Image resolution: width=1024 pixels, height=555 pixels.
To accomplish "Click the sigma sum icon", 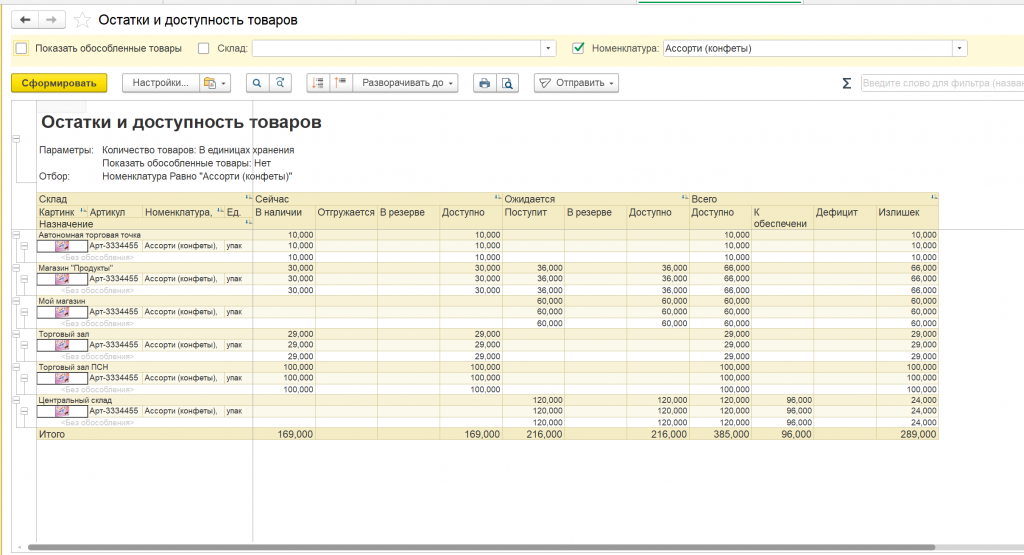I will coord(847,83).
